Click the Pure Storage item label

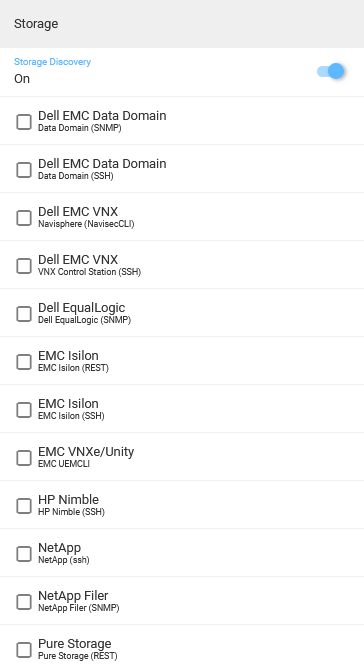(75, 644)
